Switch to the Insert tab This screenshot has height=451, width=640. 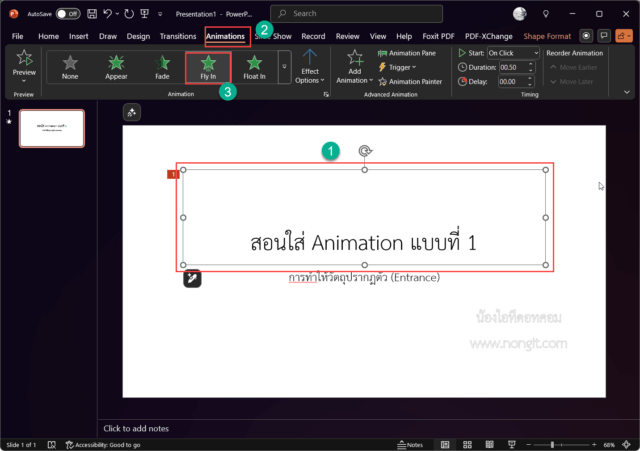pos(79,36)
